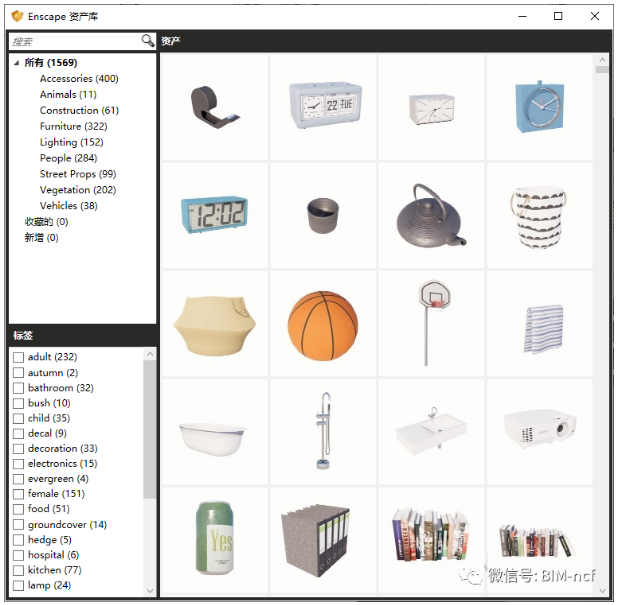
Task: Select the small row of books asset
Action: pos(540,540)
